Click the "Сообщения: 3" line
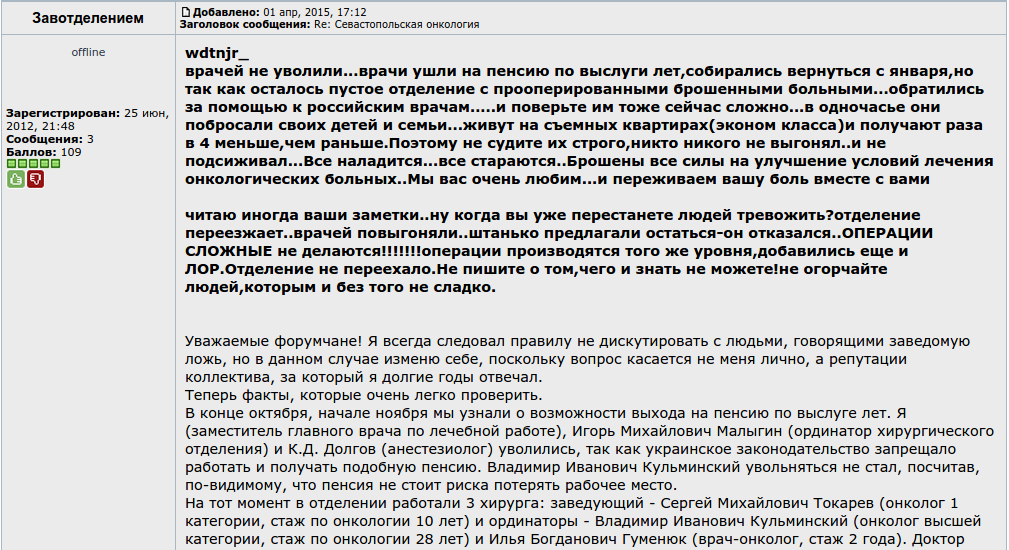The width and height of the screenshot is (1009, 550). pos(50,139)
